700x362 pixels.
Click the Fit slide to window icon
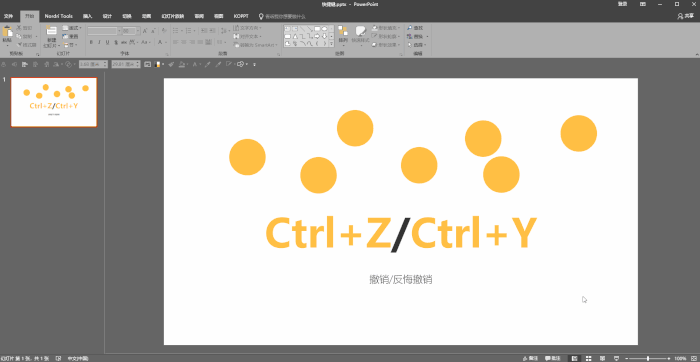(x=693, y=358)
